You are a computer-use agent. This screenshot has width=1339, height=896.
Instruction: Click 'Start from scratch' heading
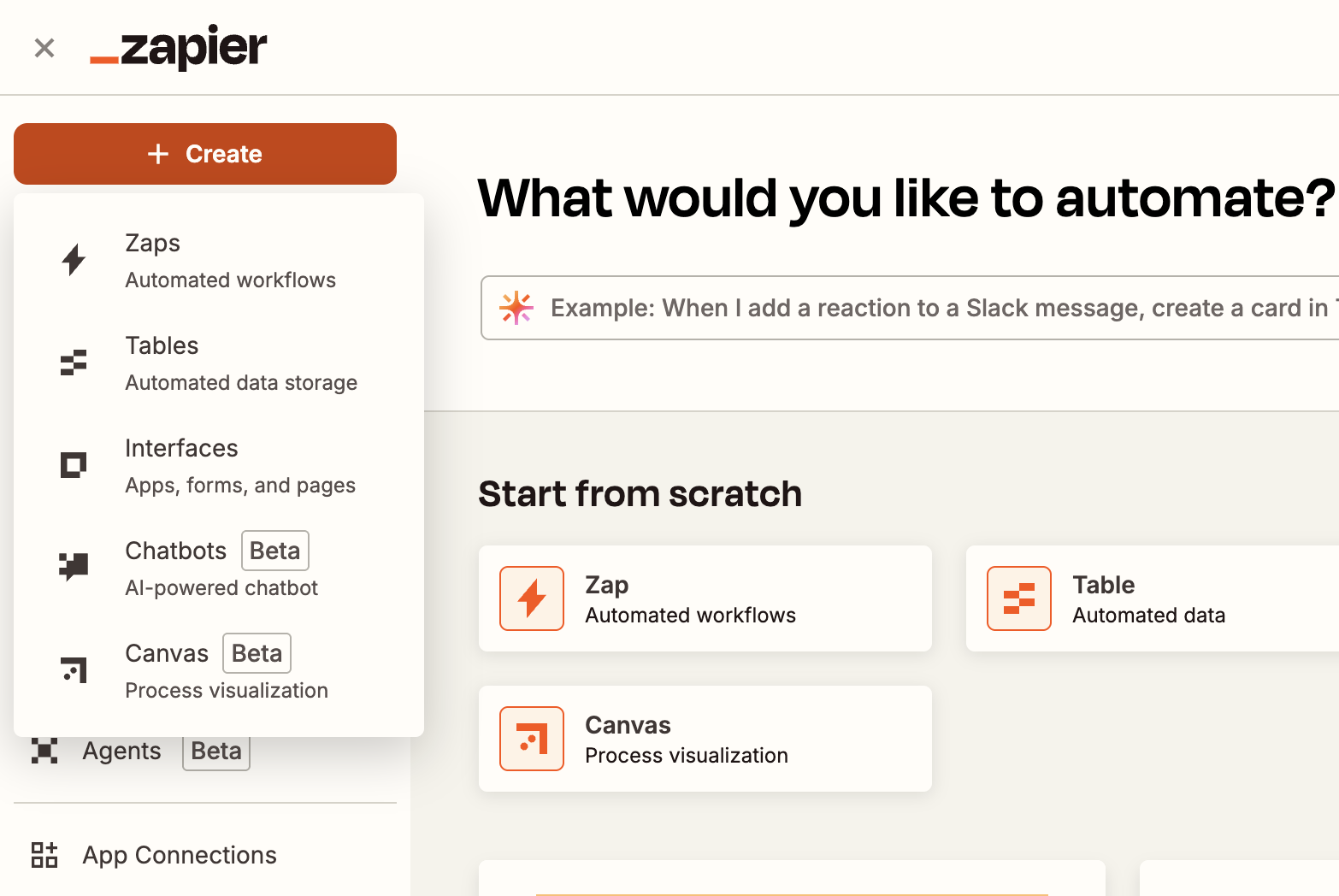pyautogui.click(x=640, y=494)
